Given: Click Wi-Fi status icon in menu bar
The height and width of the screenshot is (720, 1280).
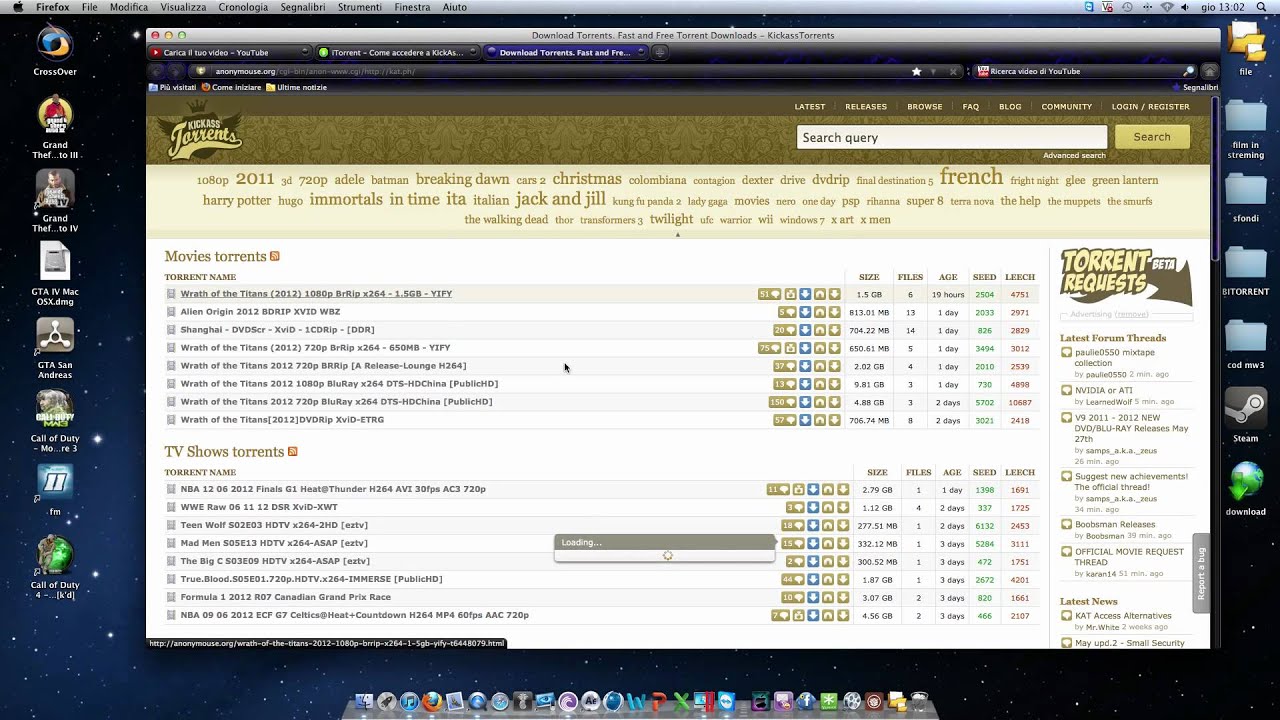Looking at the screenshot, I should point(1166,7).
